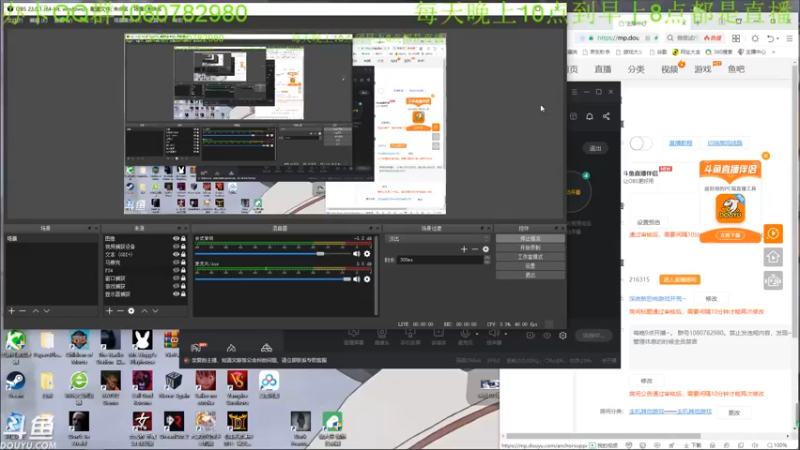Toggle visibility of 视频捕获设备 source

(x=176, y=246)
